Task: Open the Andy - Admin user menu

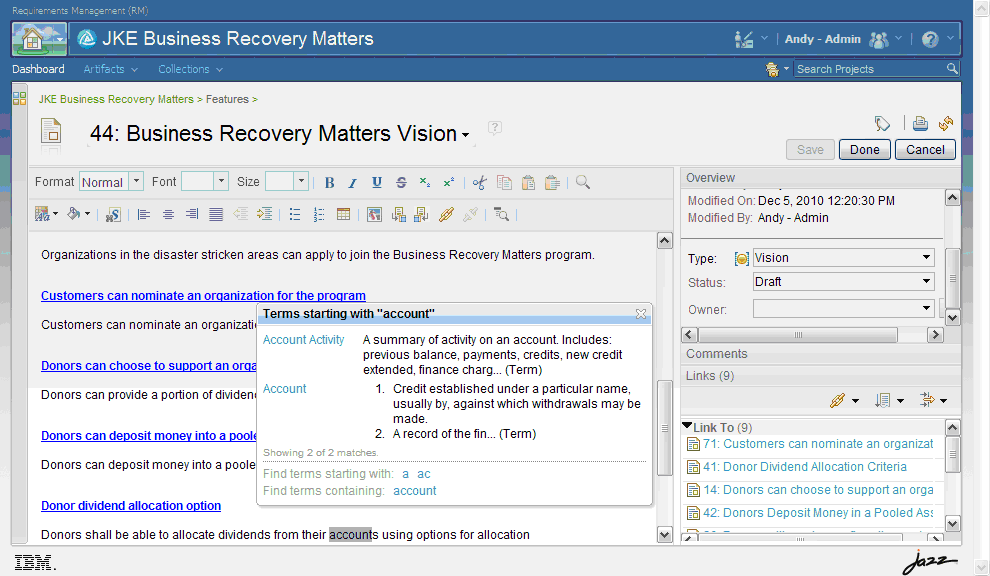Action: [x=823, y=39]
